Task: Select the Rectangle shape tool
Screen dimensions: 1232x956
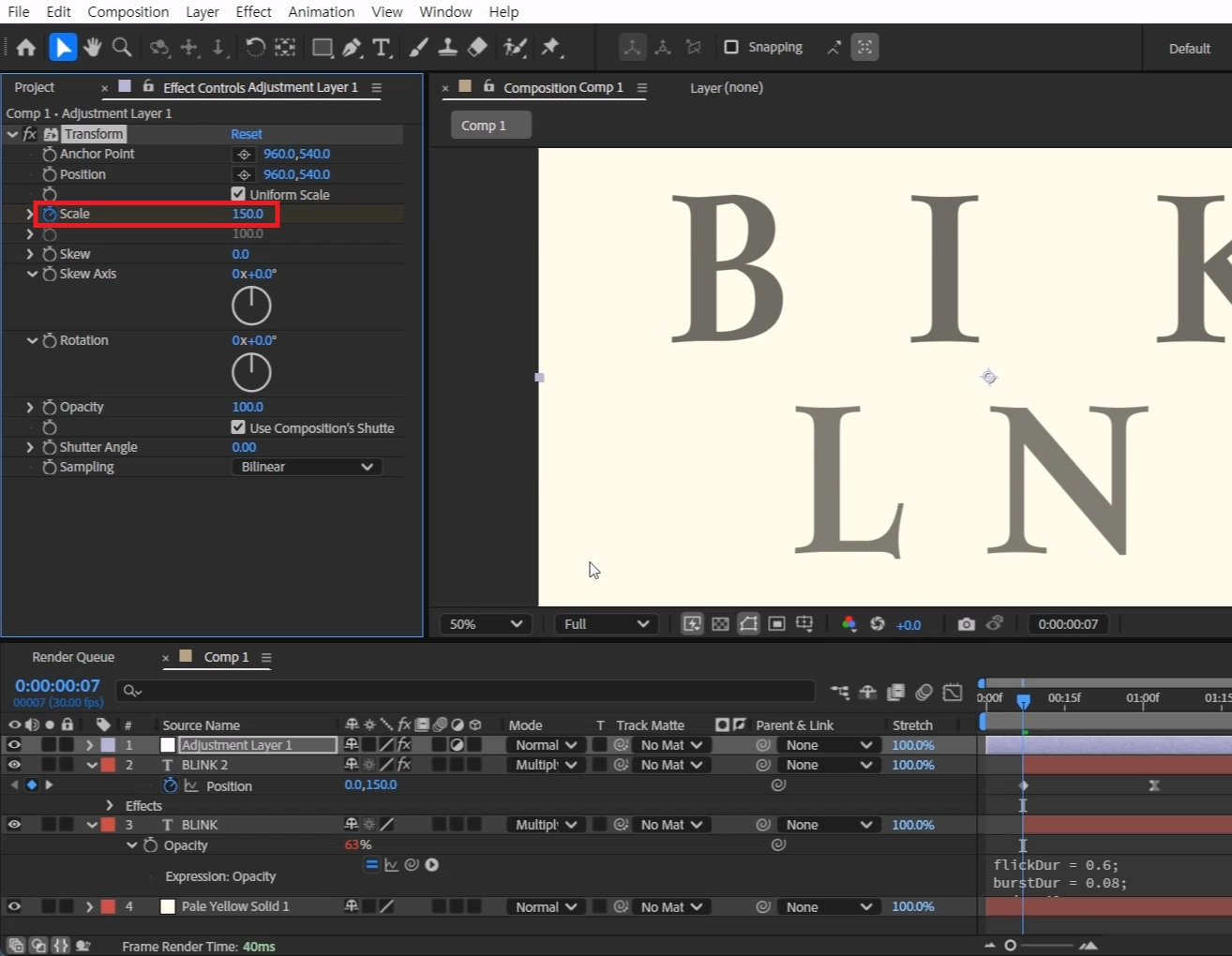Action: click(322, 47)
